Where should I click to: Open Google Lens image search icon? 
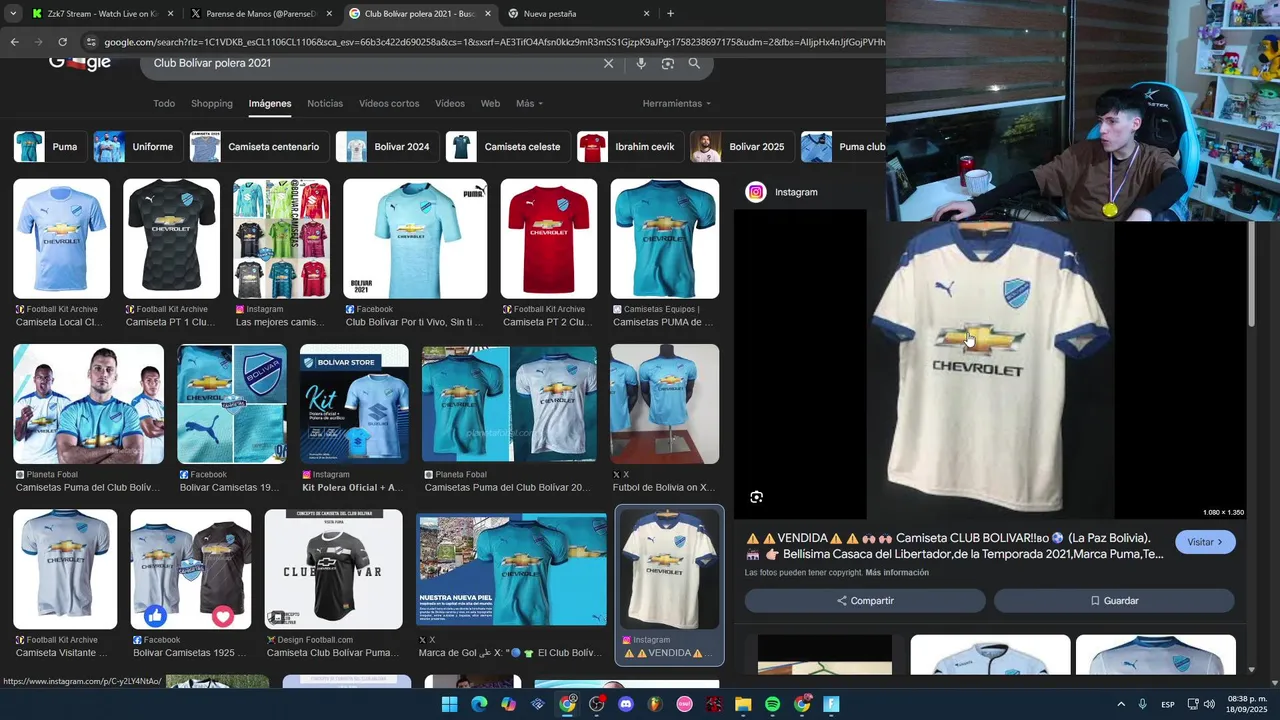(668, 63)
